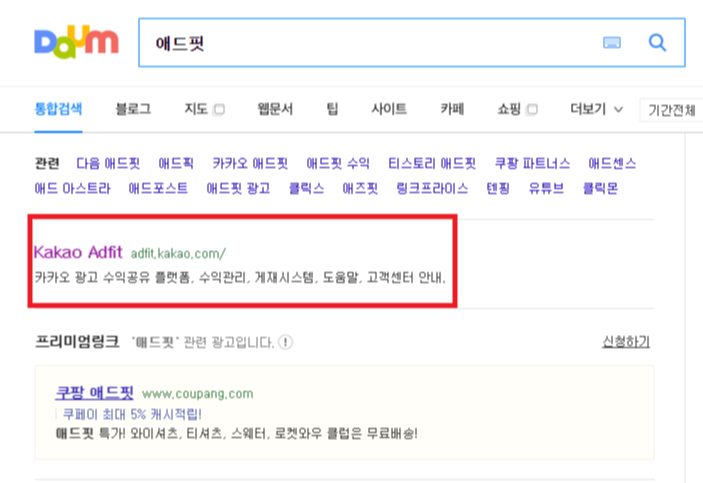Click related search 클릭스
703x483 pixels.
coord(306,188)
